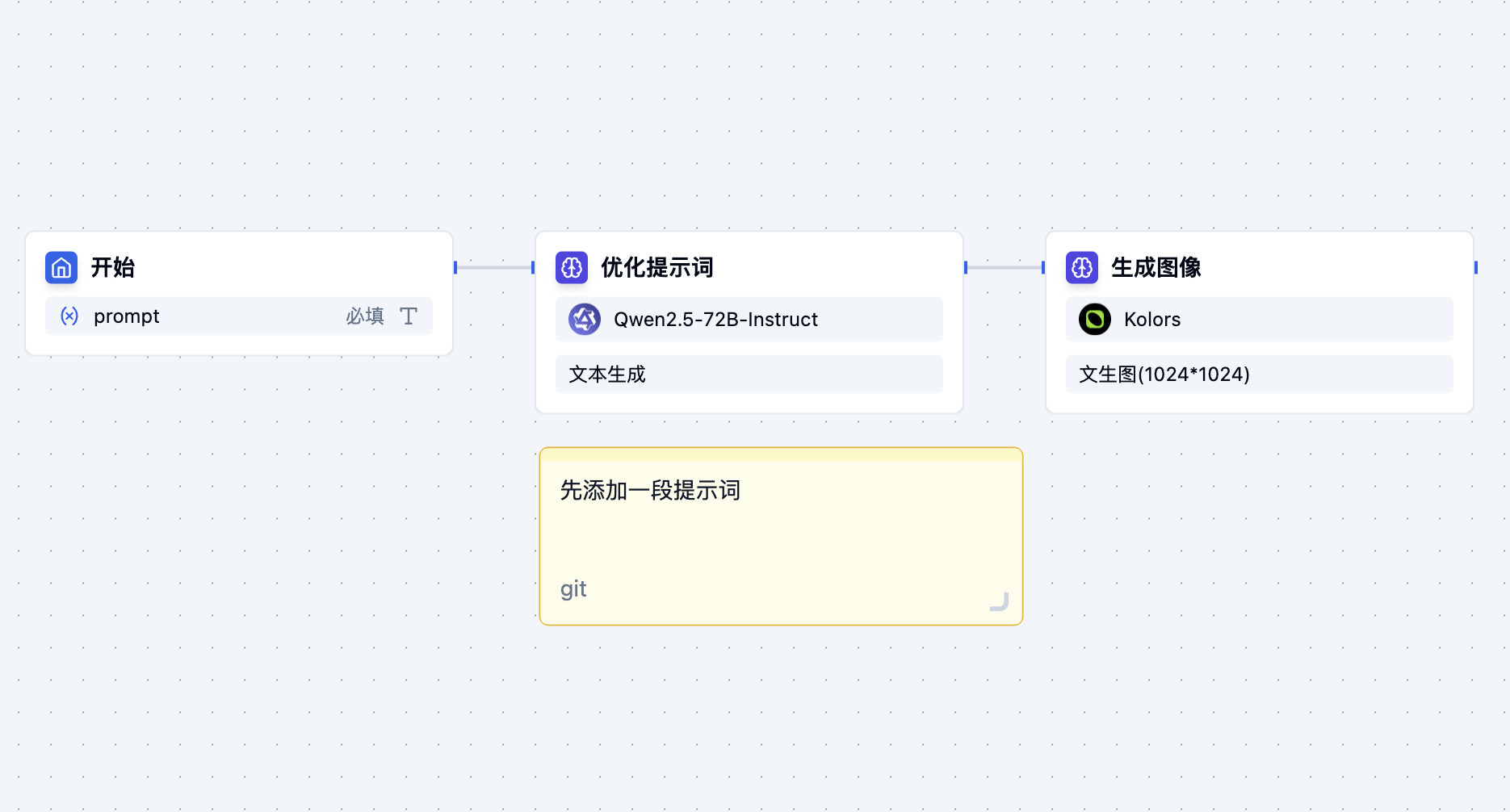Click the Qwen model logo icon
The width and height of the screenshot is (1510, 812).
(x=584, y=319)
